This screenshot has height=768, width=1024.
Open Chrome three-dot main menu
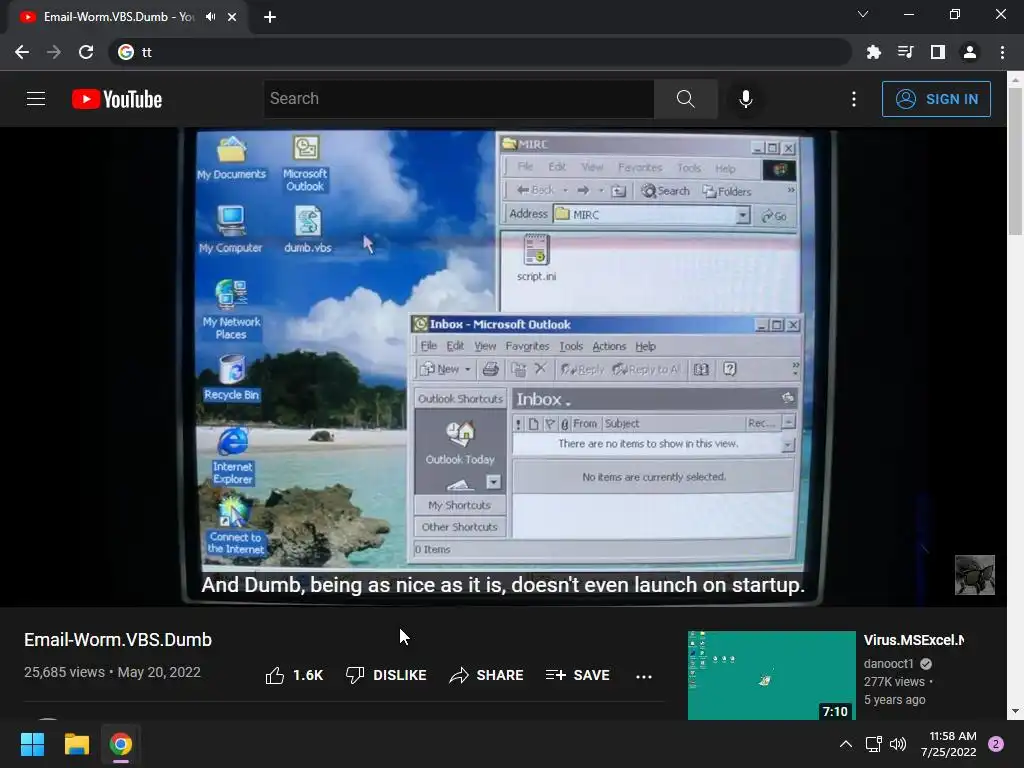(1002, 52)
